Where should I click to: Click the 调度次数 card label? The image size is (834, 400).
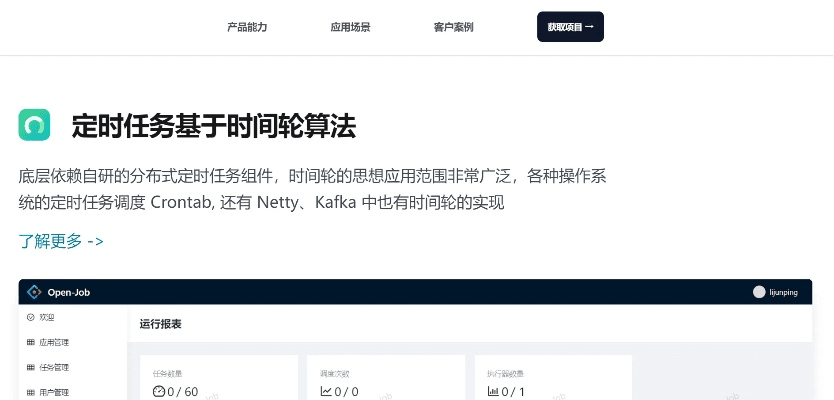[335, 374]
